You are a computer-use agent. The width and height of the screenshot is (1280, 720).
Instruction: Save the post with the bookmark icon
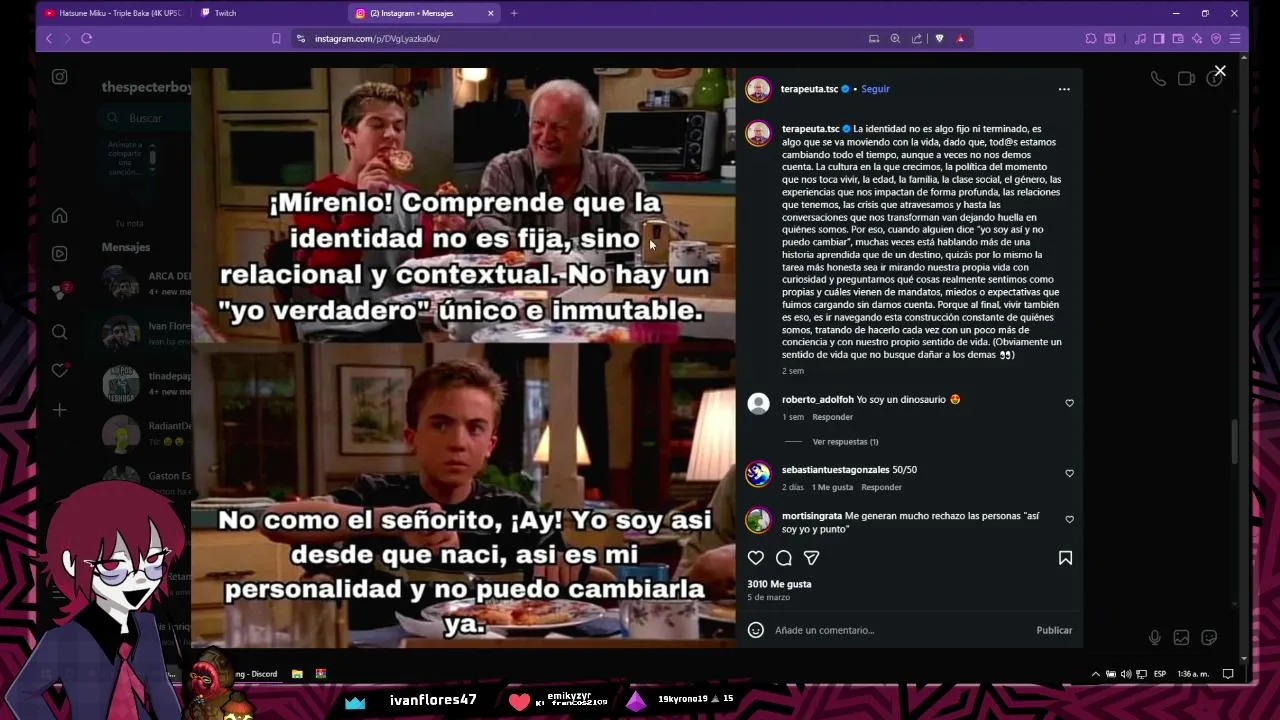point(1065,558)
